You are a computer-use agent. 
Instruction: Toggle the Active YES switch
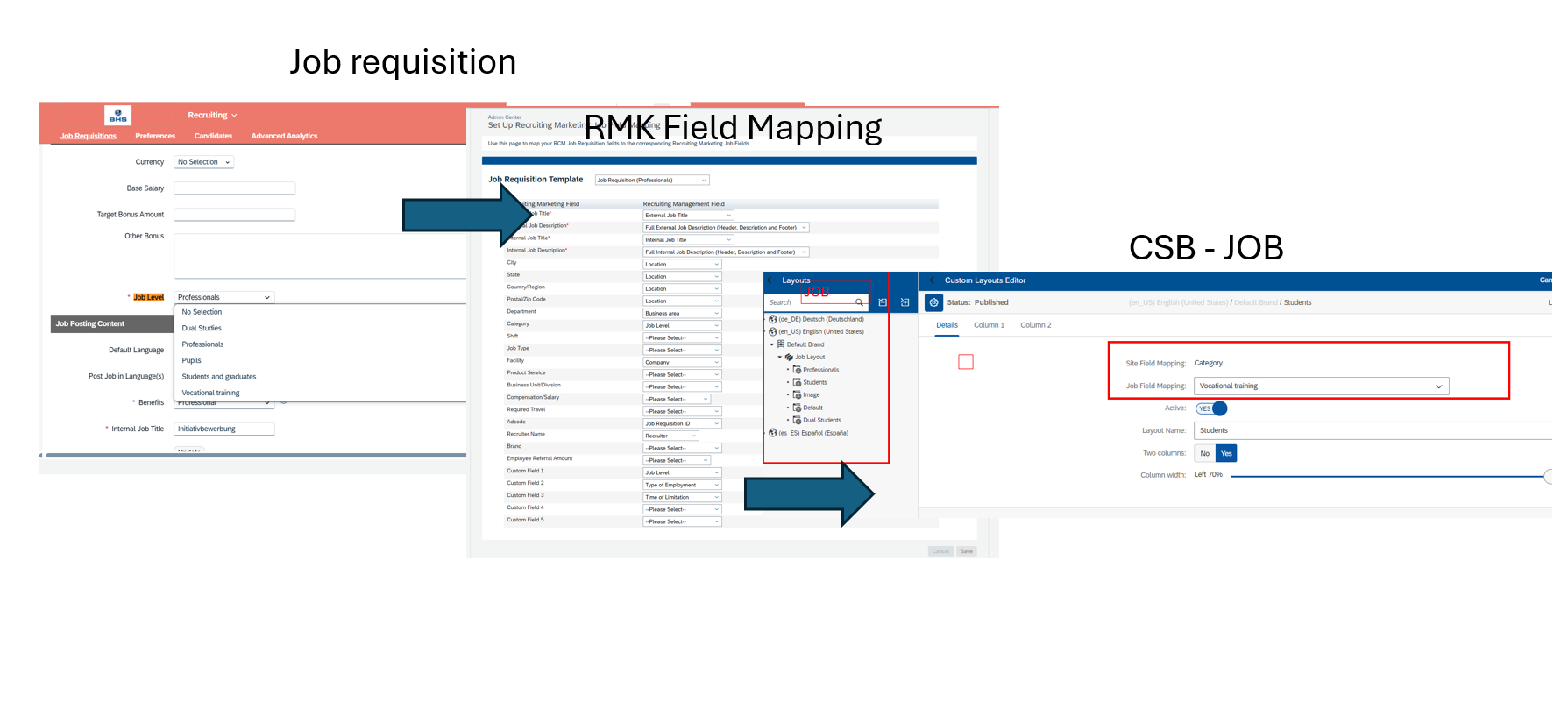pos(1211,408)
